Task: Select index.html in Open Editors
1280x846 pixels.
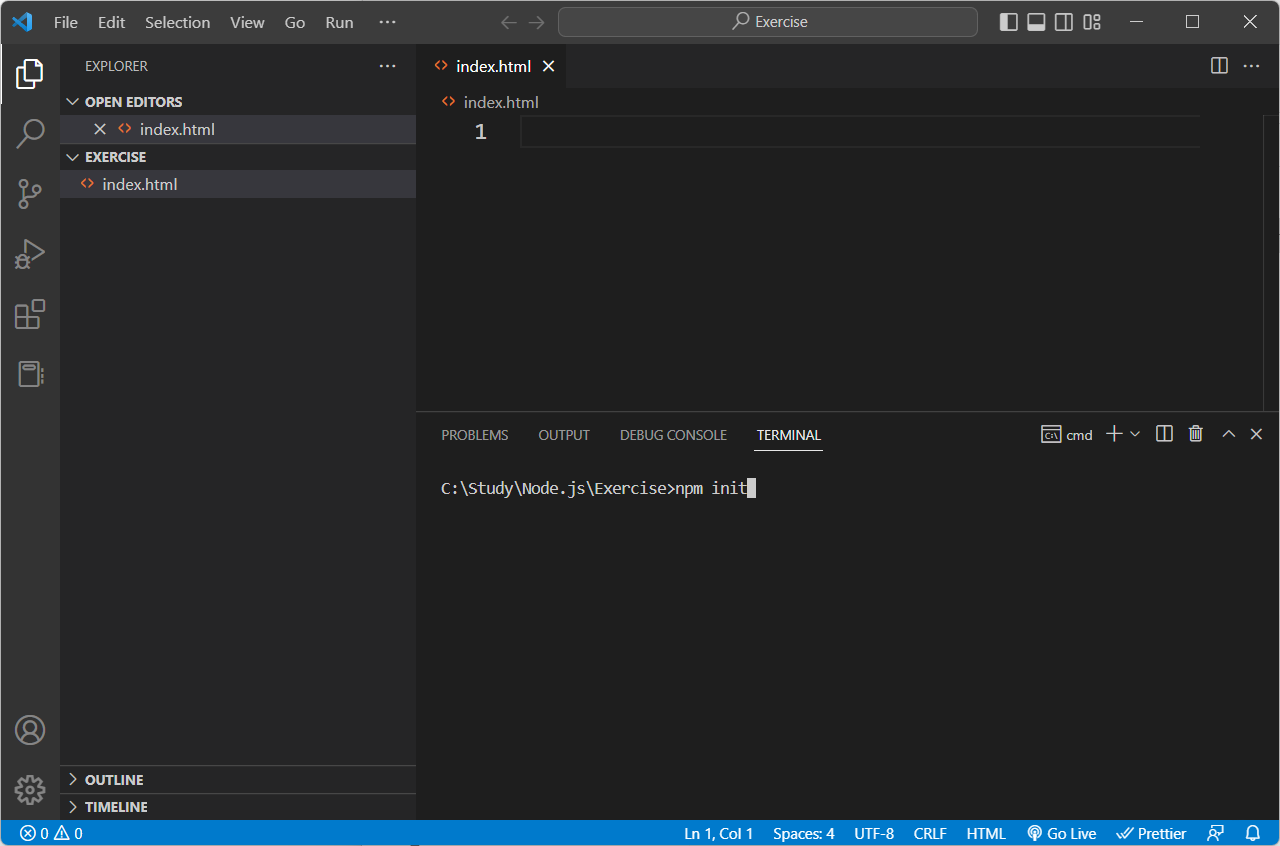Action: click(238, 129)
